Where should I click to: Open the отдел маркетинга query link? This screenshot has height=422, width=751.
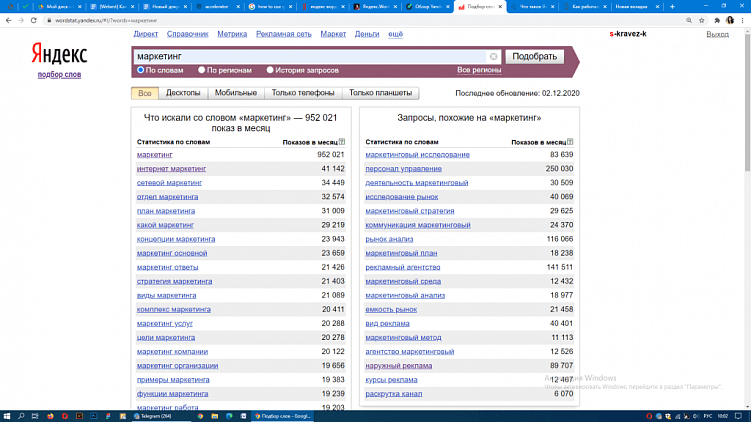click(167, 197)
